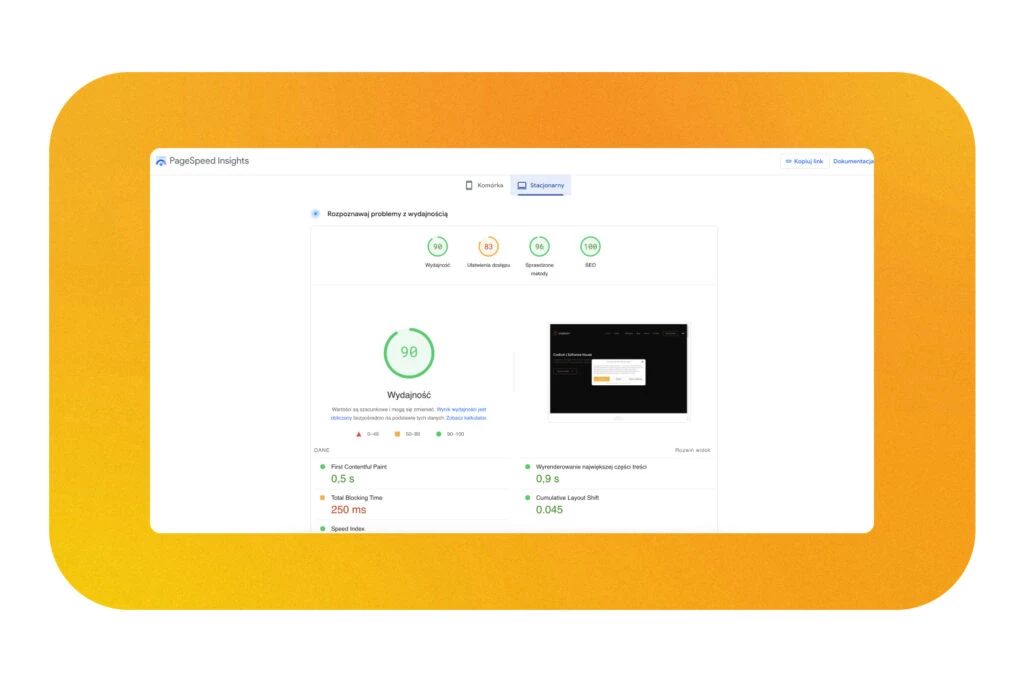
Task: Open the Zobacz kalkulator link
Action: pos(467,417)
